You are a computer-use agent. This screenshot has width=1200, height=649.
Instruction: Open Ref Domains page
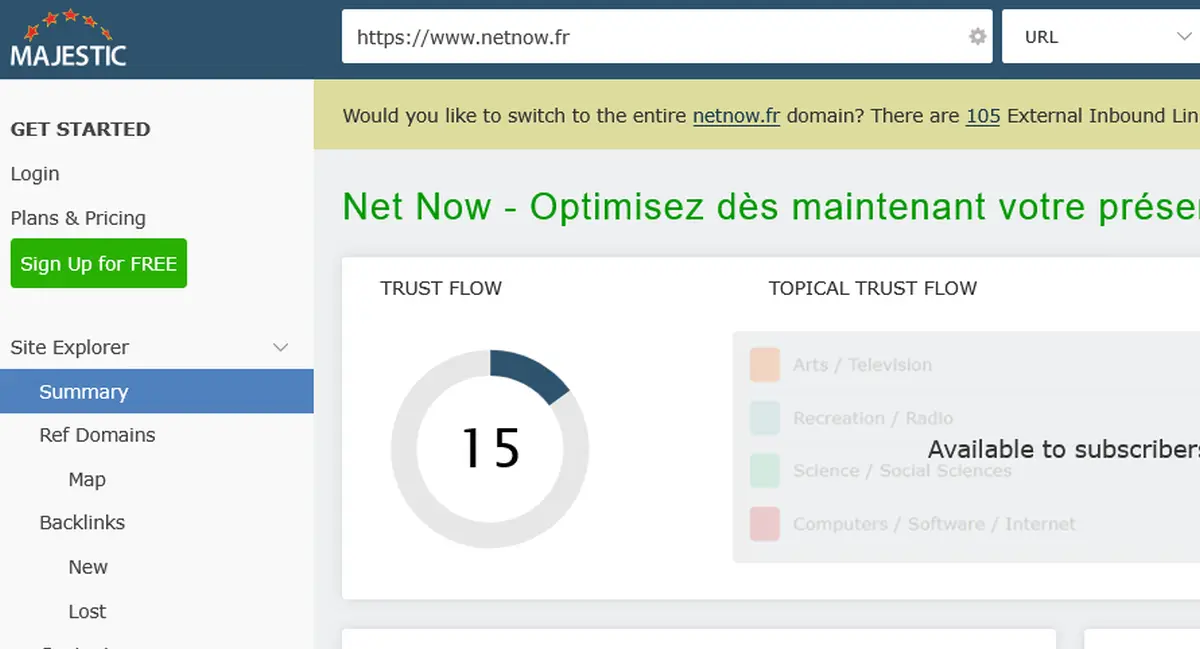pyautogui.click(x=97, y=435)
